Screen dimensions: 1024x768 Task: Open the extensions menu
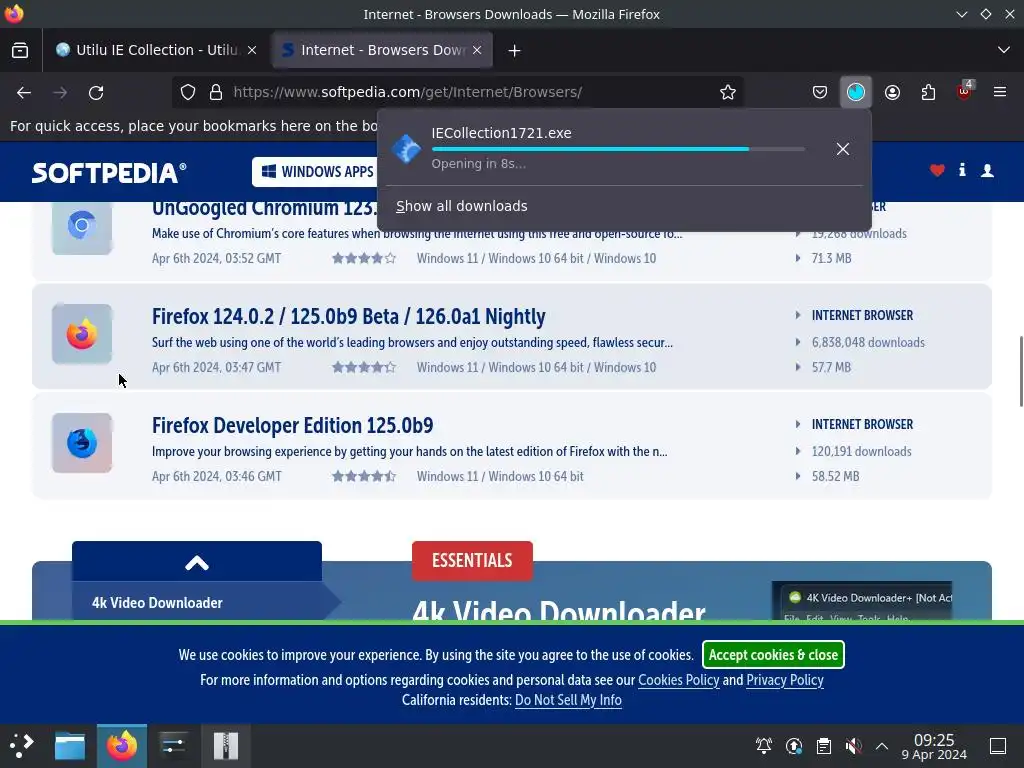click(x=928, y=93)
